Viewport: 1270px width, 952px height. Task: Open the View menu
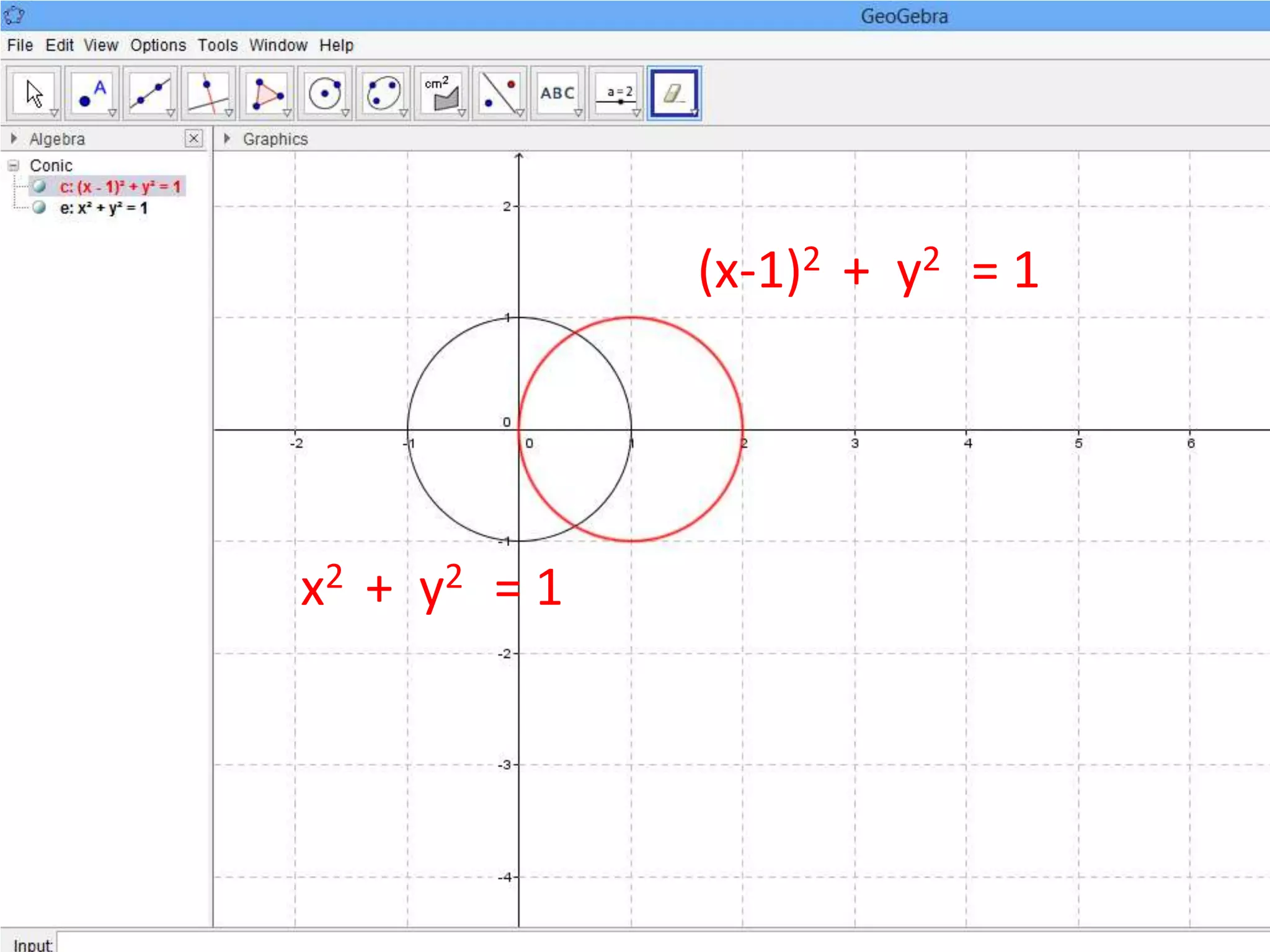(x=100, y=45)
